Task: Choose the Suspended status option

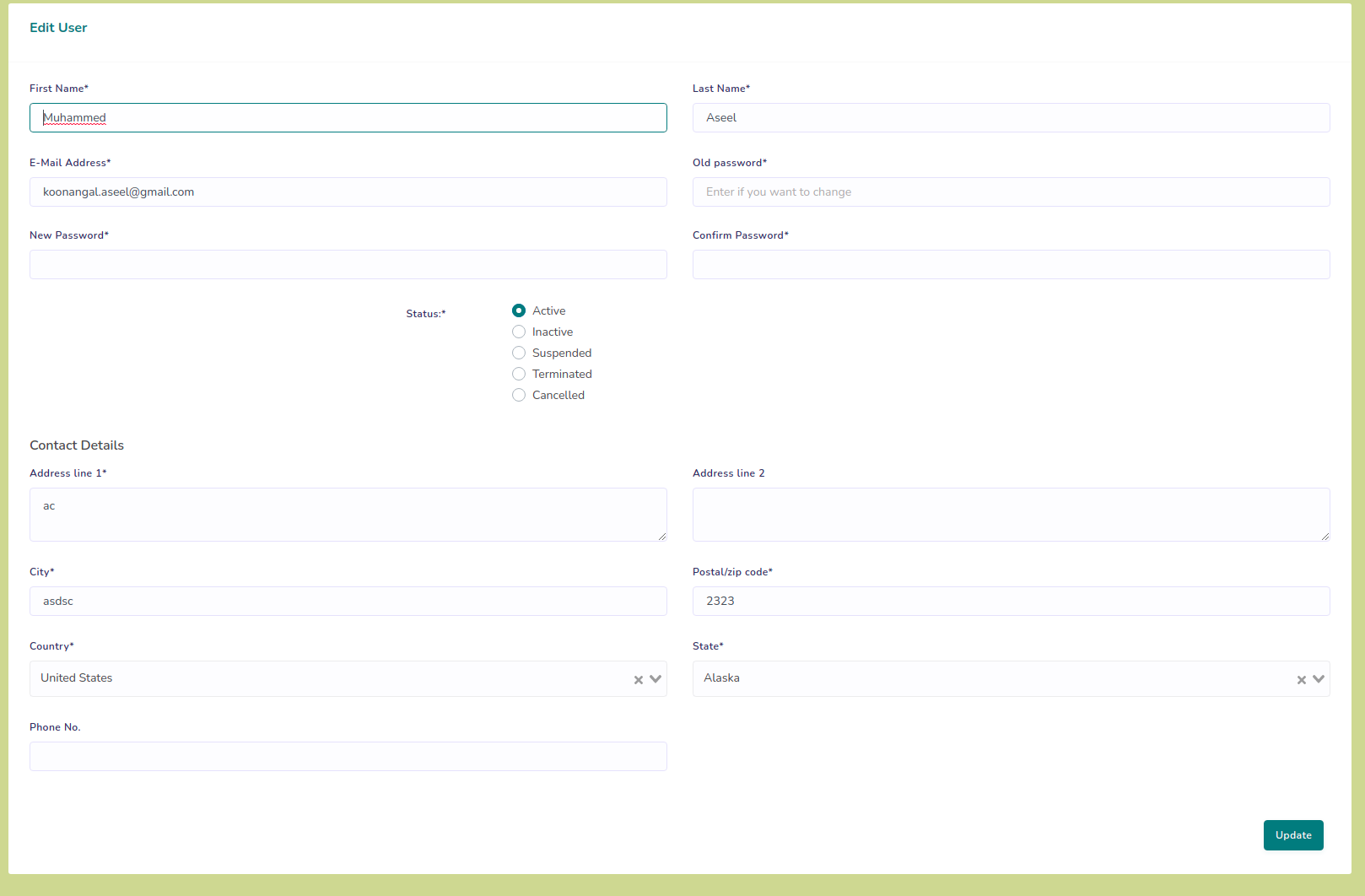Action: tap(519, 353)
